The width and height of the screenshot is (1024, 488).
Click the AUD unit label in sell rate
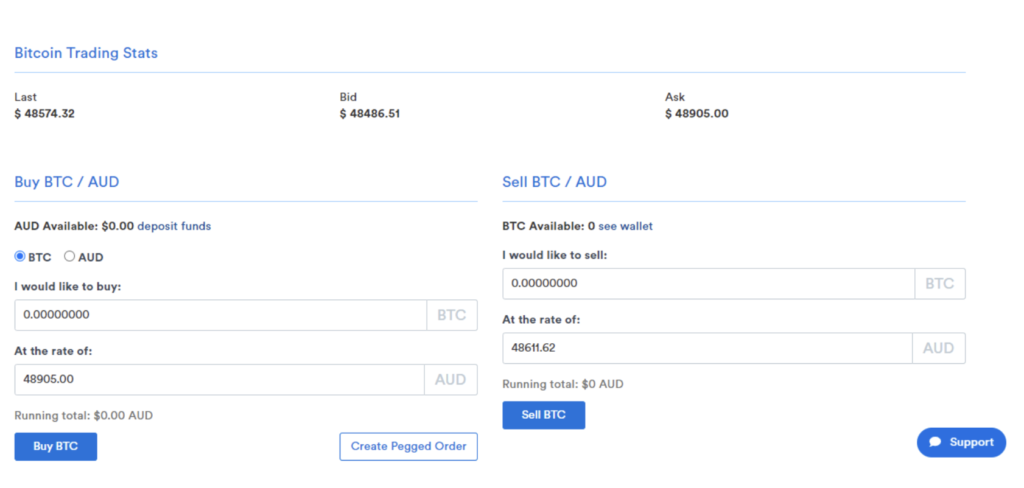point(938,348)
